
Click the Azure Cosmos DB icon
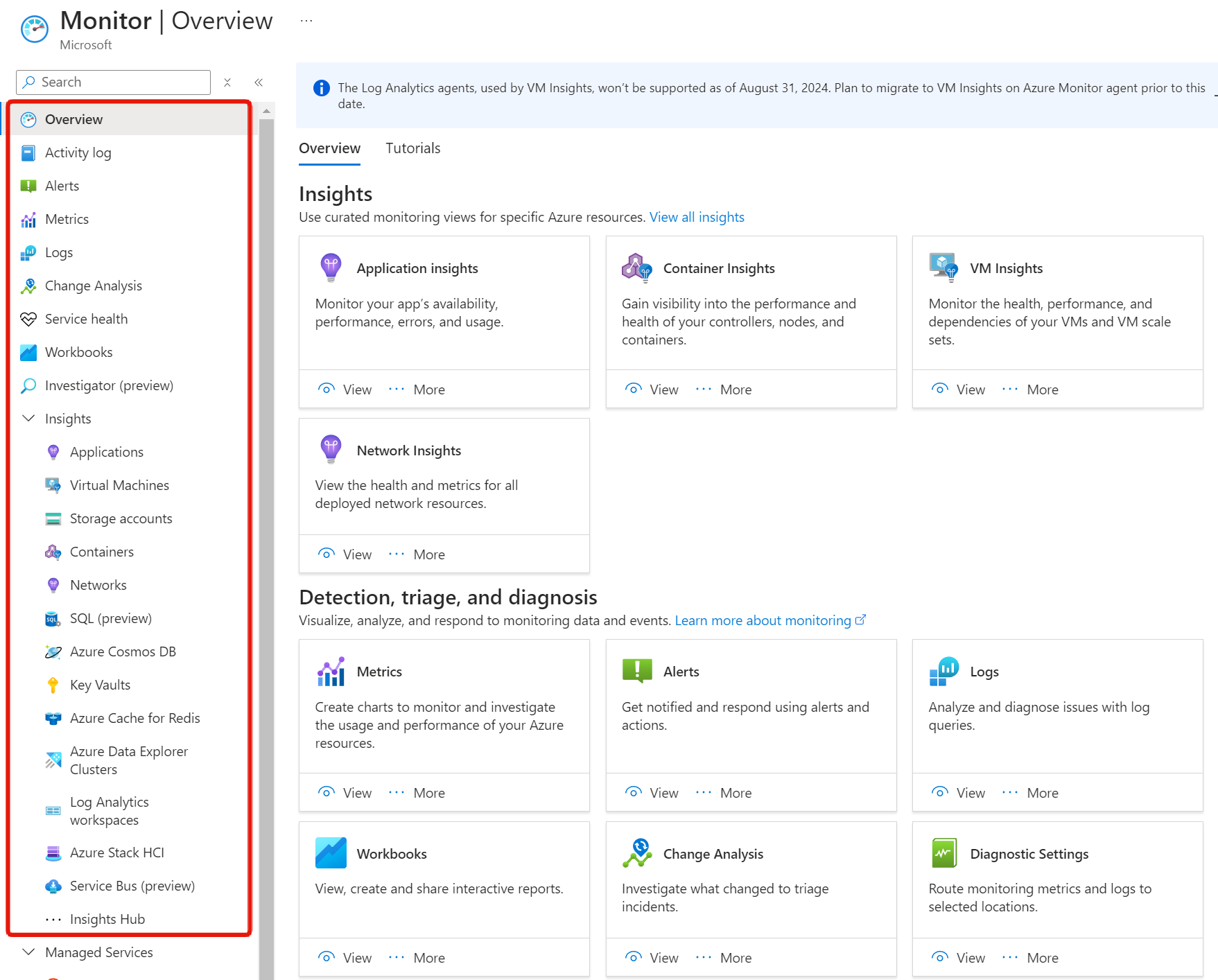[53, 651]
